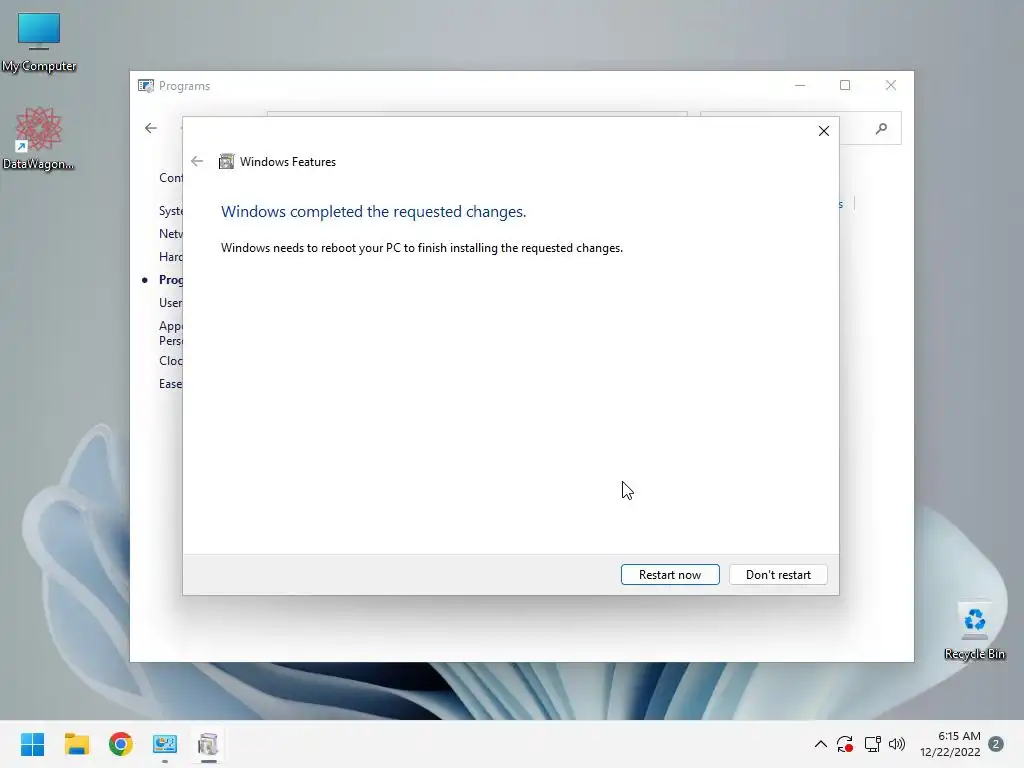Open notification center badge
1024x768 pixels.
point(996,744)
